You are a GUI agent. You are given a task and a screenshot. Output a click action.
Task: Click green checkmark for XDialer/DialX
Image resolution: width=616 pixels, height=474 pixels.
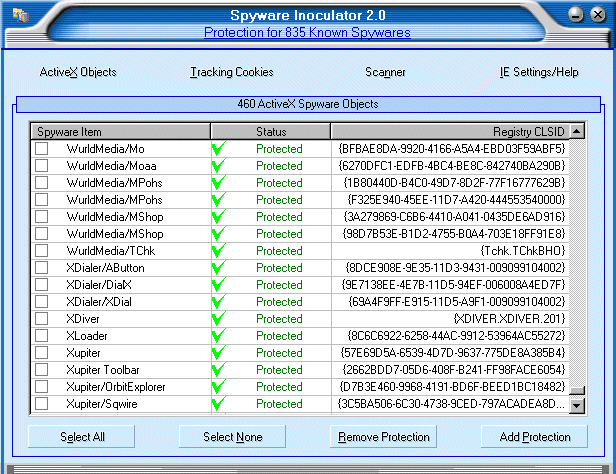219,285
